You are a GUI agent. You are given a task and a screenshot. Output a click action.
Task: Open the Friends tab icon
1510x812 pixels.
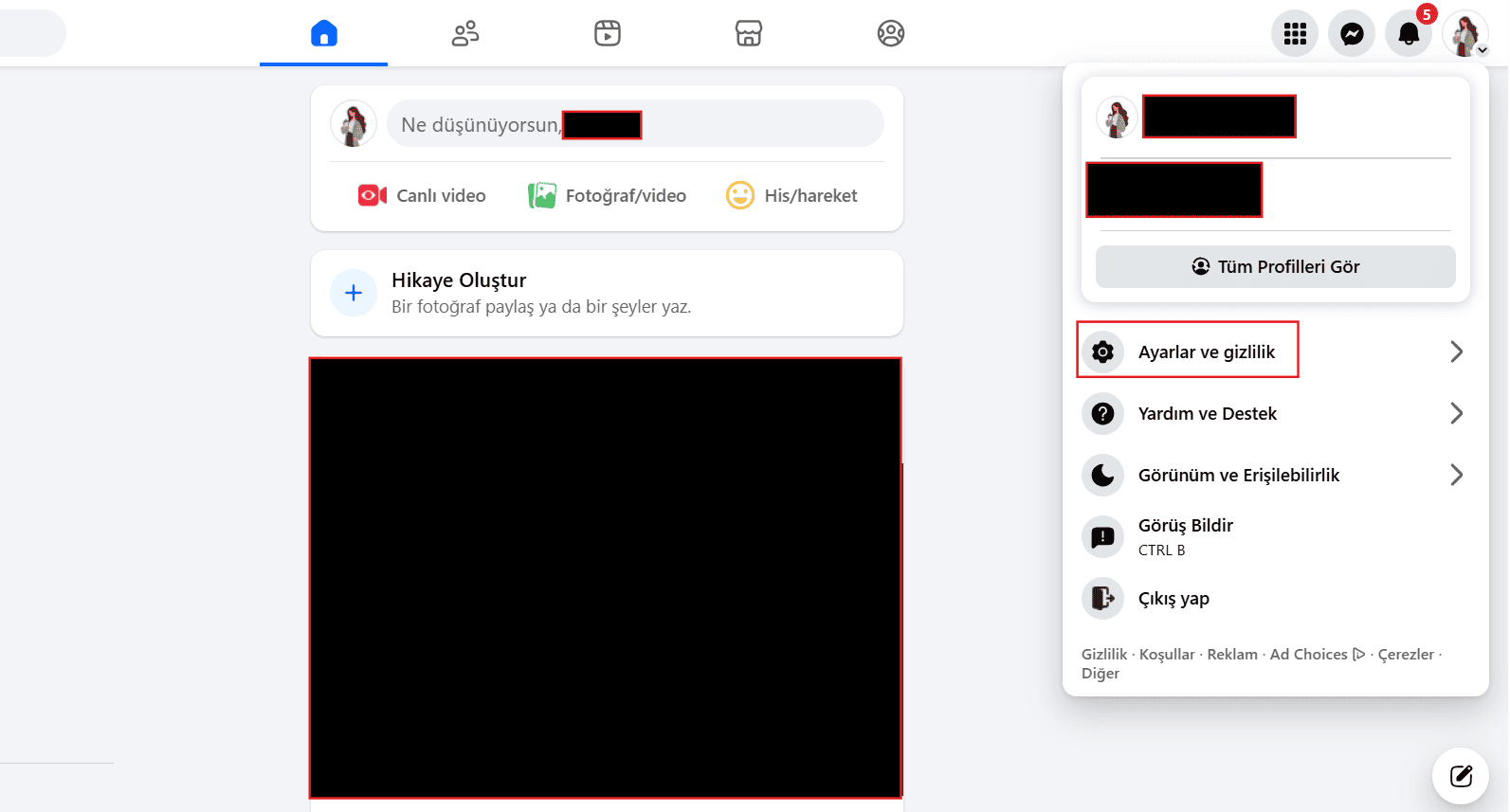[x=465, y=33]
